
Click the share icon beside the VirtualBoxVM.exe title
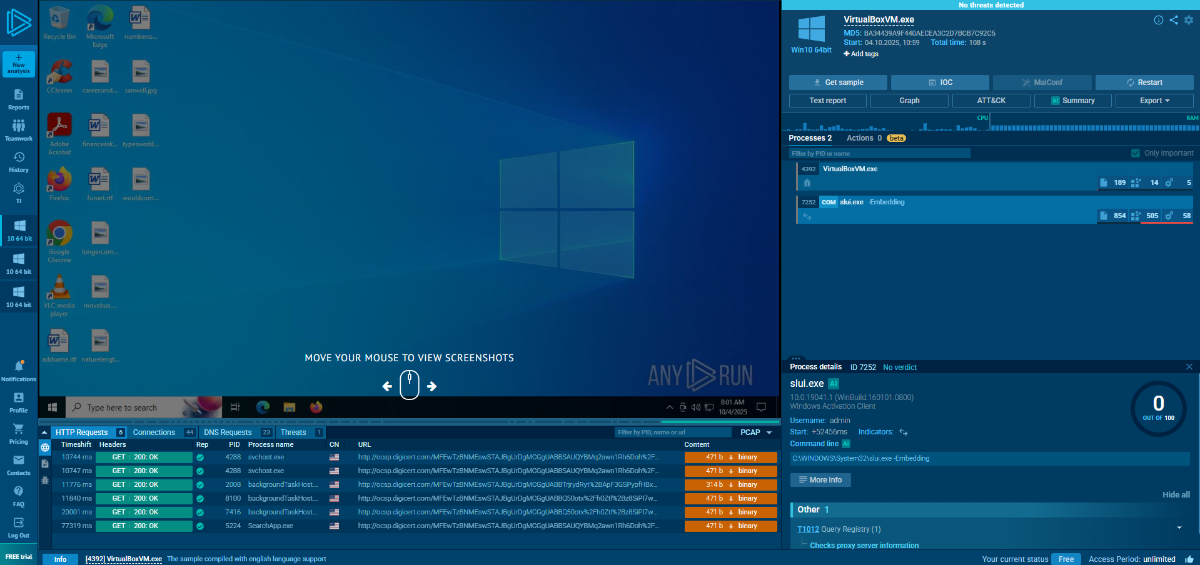coord(1174,20)
